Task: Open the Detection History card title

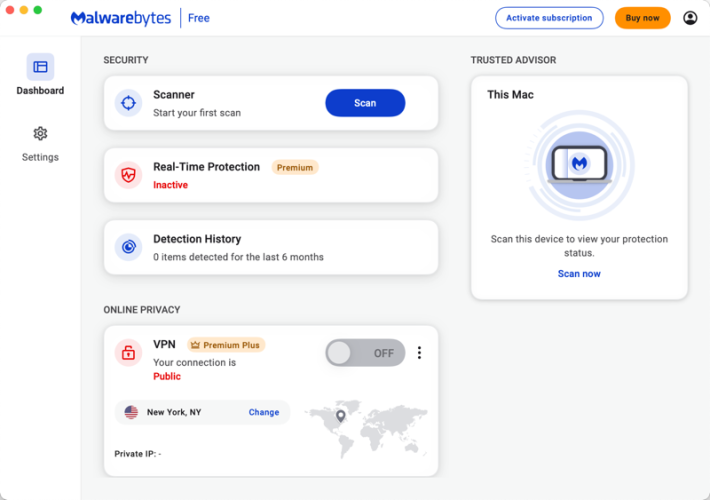Action: click(x=197, y=239)
